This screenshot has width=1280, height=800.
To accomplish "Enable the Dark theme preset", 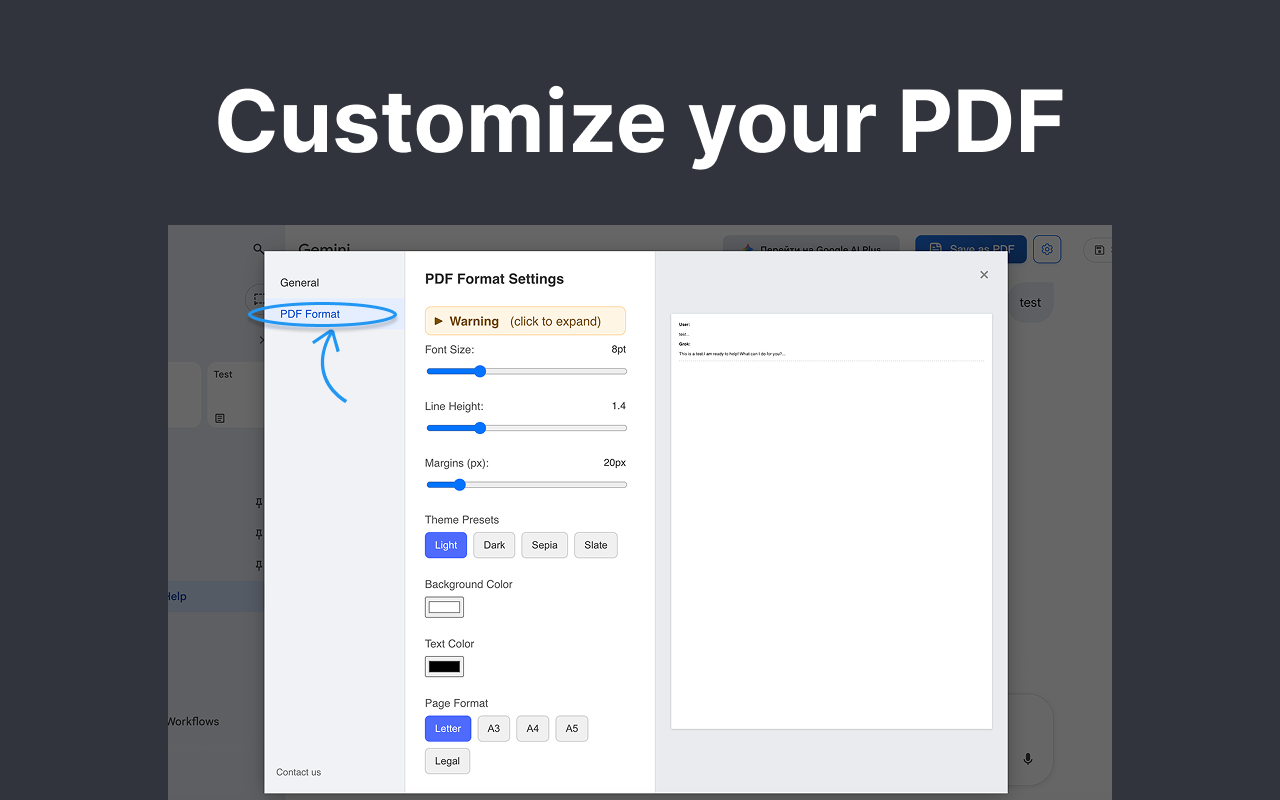I will pyautogui.click(x=493, y=545).
